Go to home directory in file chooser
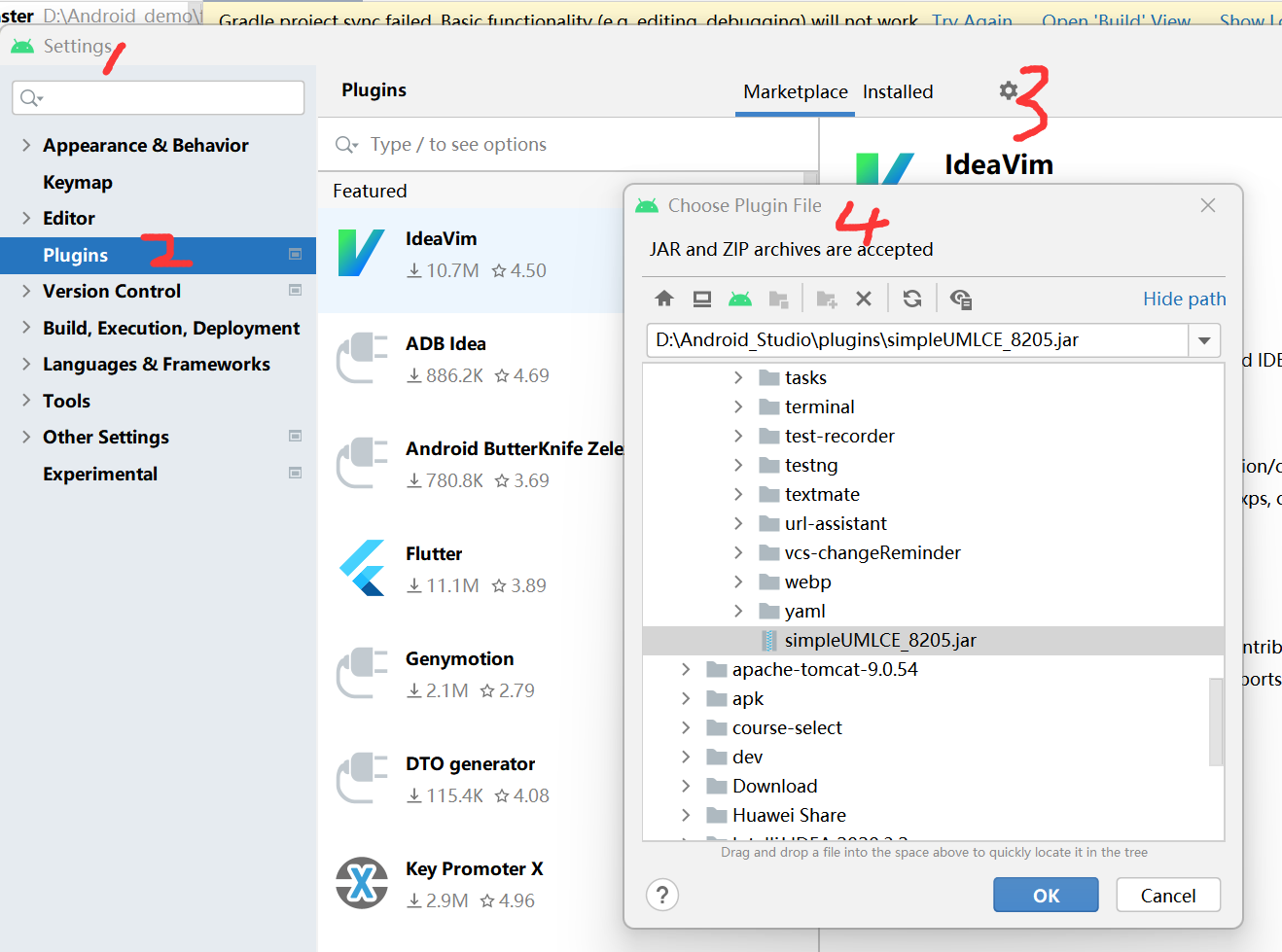The height and width of the screenshot is (952, 1282). pos(664,299)
